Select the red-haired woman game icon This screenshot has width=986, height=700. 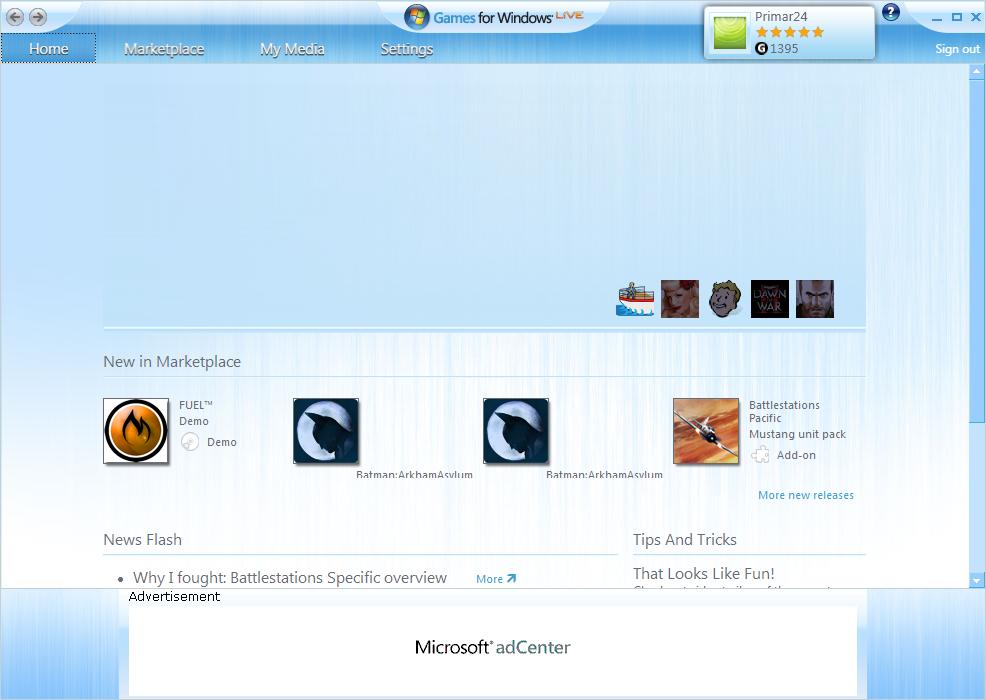click(x=680, y=299)
